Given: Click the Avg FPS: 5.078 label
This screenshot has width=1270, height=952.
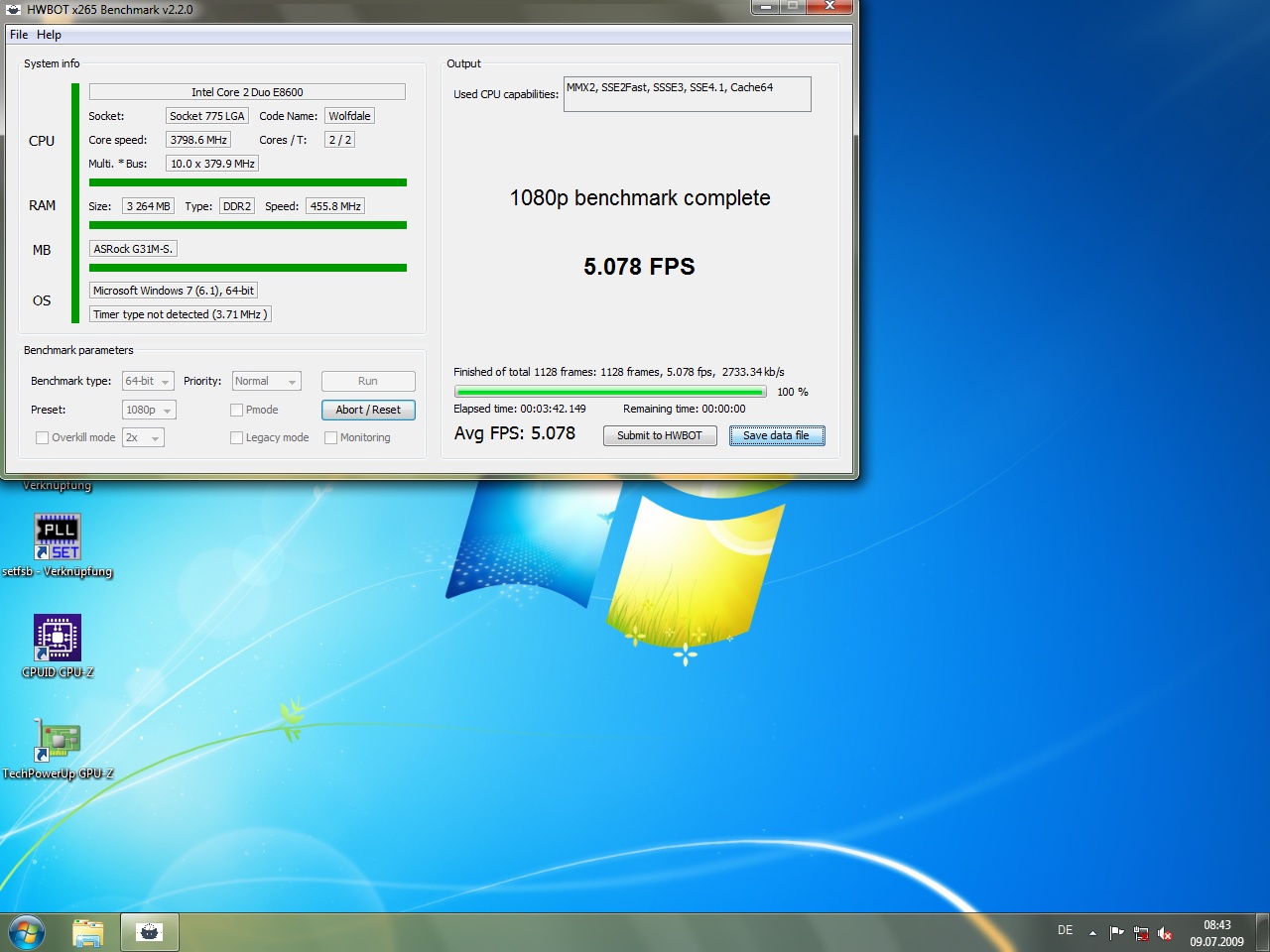Looking at the screenshot, I should [515, 433].
